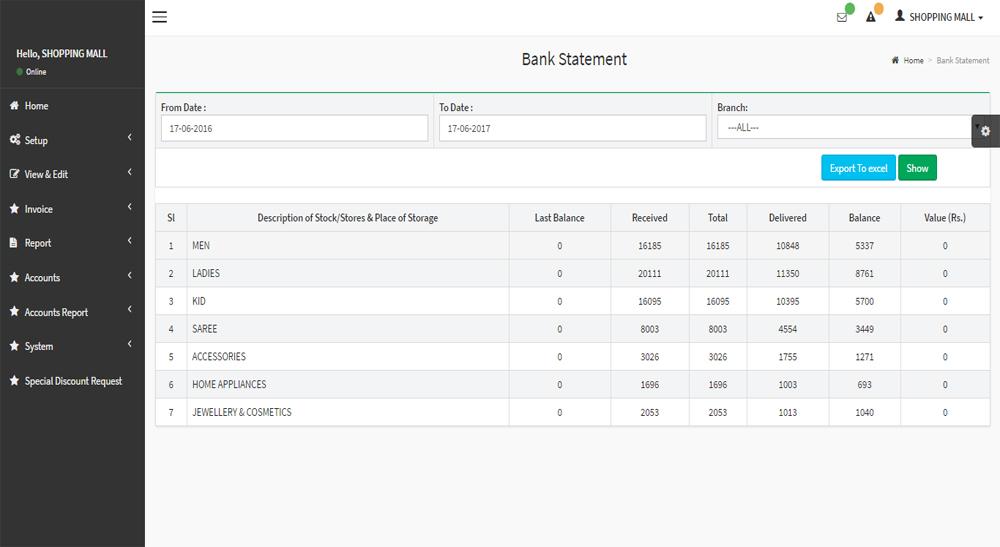Image resolution: width=1000 pixels, height=547 pixels.
Task: Open the Special Discount Request item
Action: tap(72, 381)
